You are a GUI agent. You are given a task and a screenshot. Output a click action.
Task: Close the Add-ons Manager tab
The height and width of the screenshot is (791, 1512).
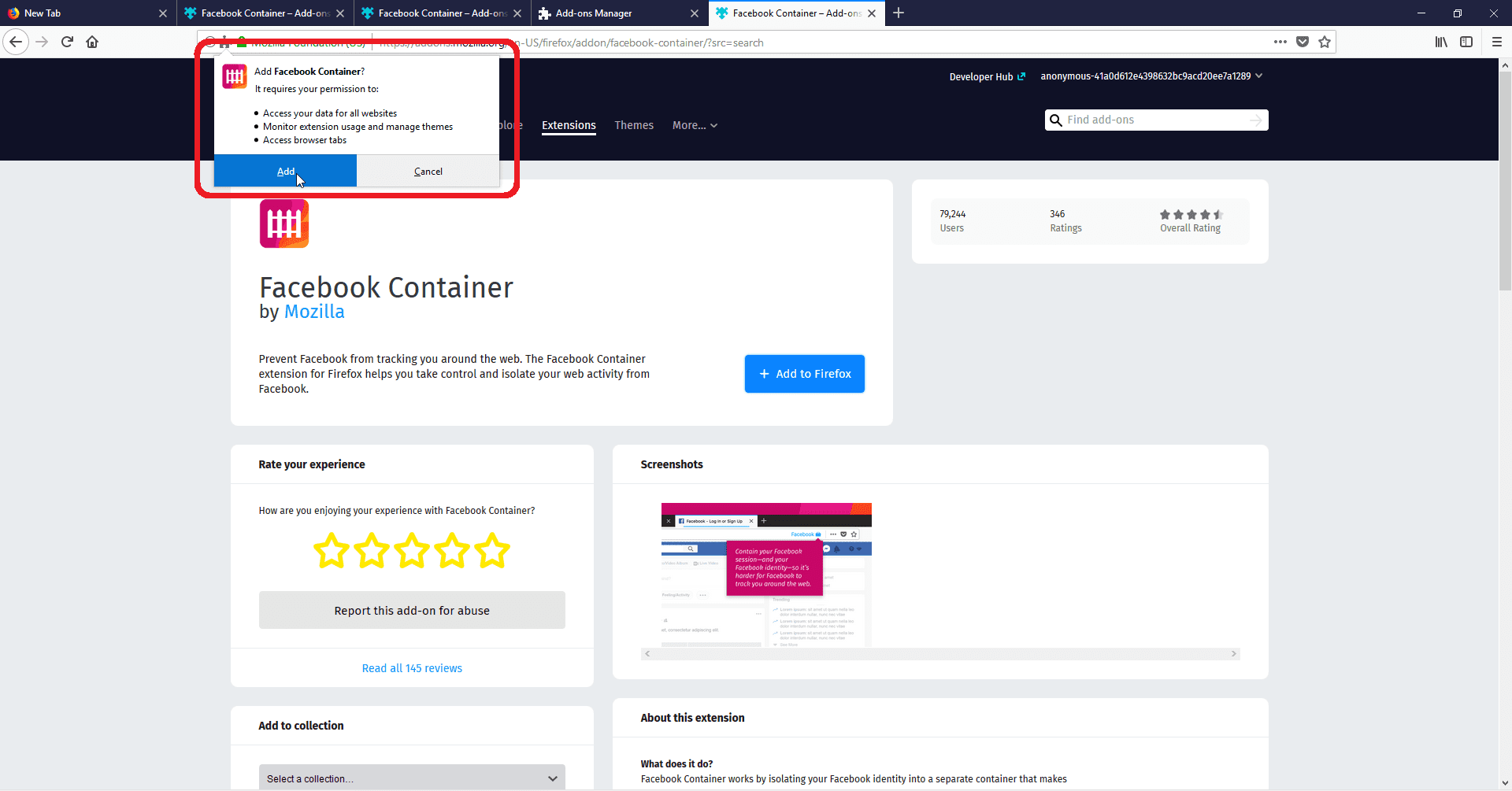coord(695,13)
